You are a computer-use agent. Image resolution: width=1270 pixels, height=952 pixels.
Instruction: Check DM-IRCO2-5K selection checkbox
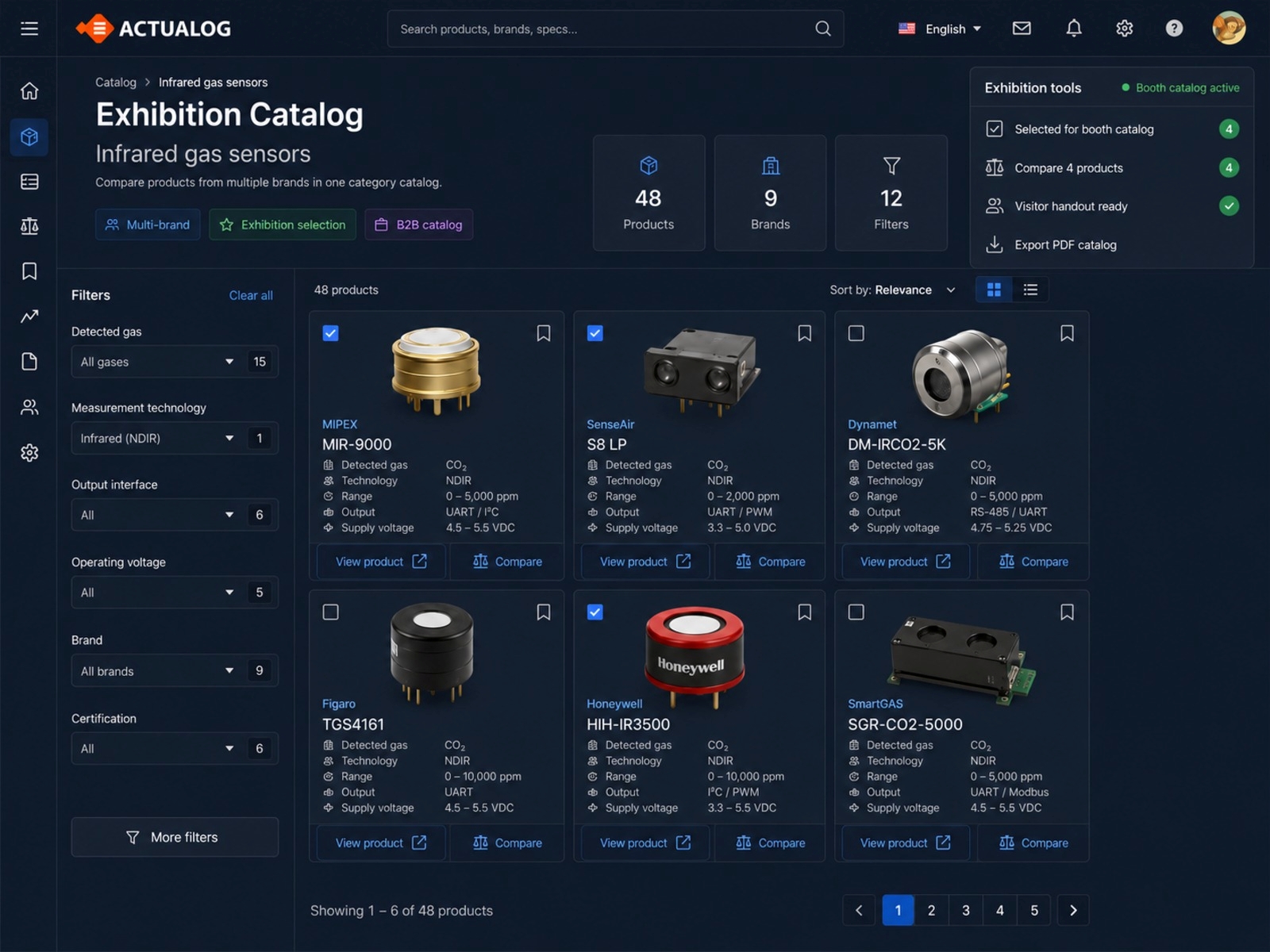(856, 333)
